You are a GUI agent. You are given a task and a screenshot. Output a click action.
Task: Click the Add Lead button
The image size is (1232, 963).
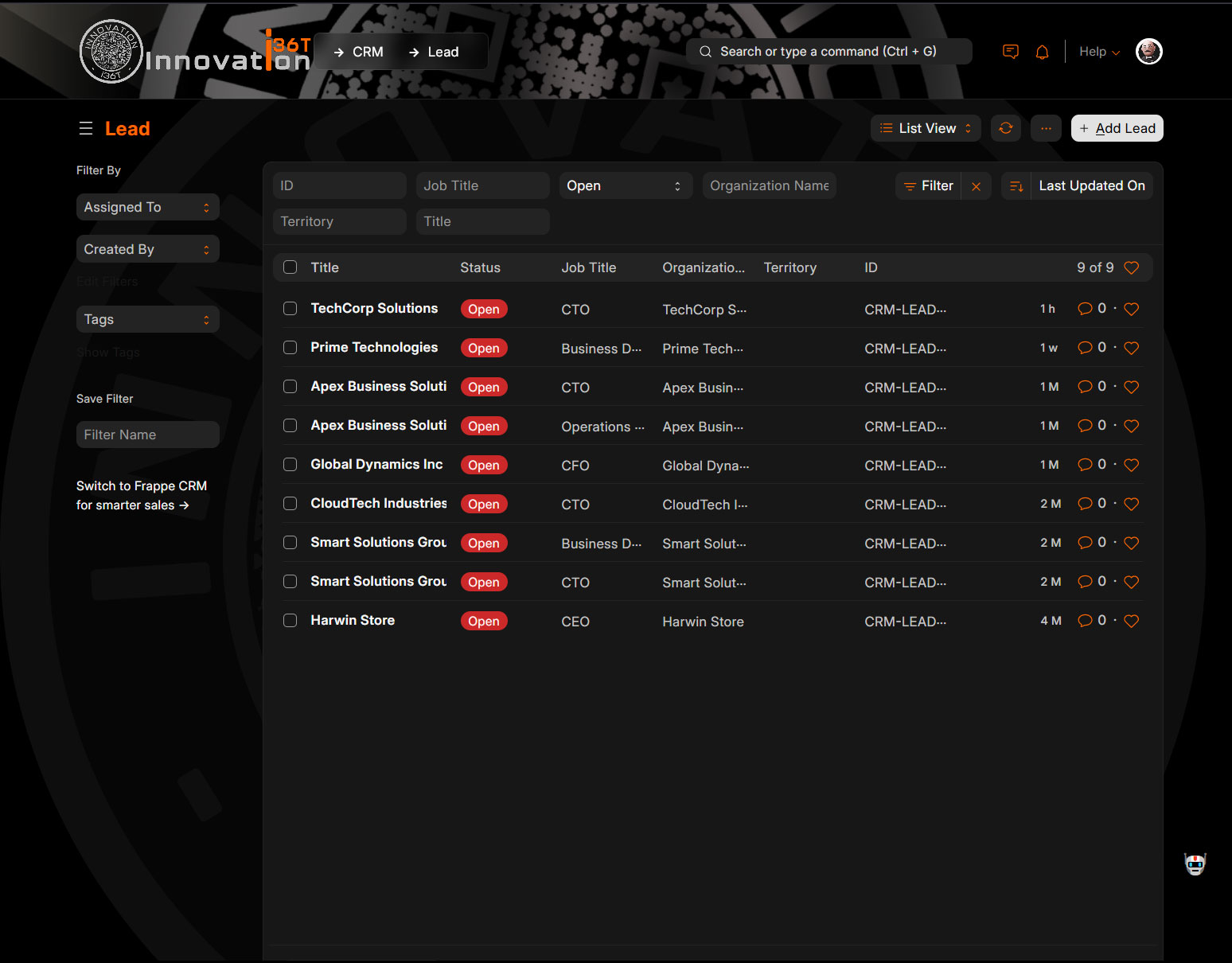pyautogui.click(x=1117, y=128)
